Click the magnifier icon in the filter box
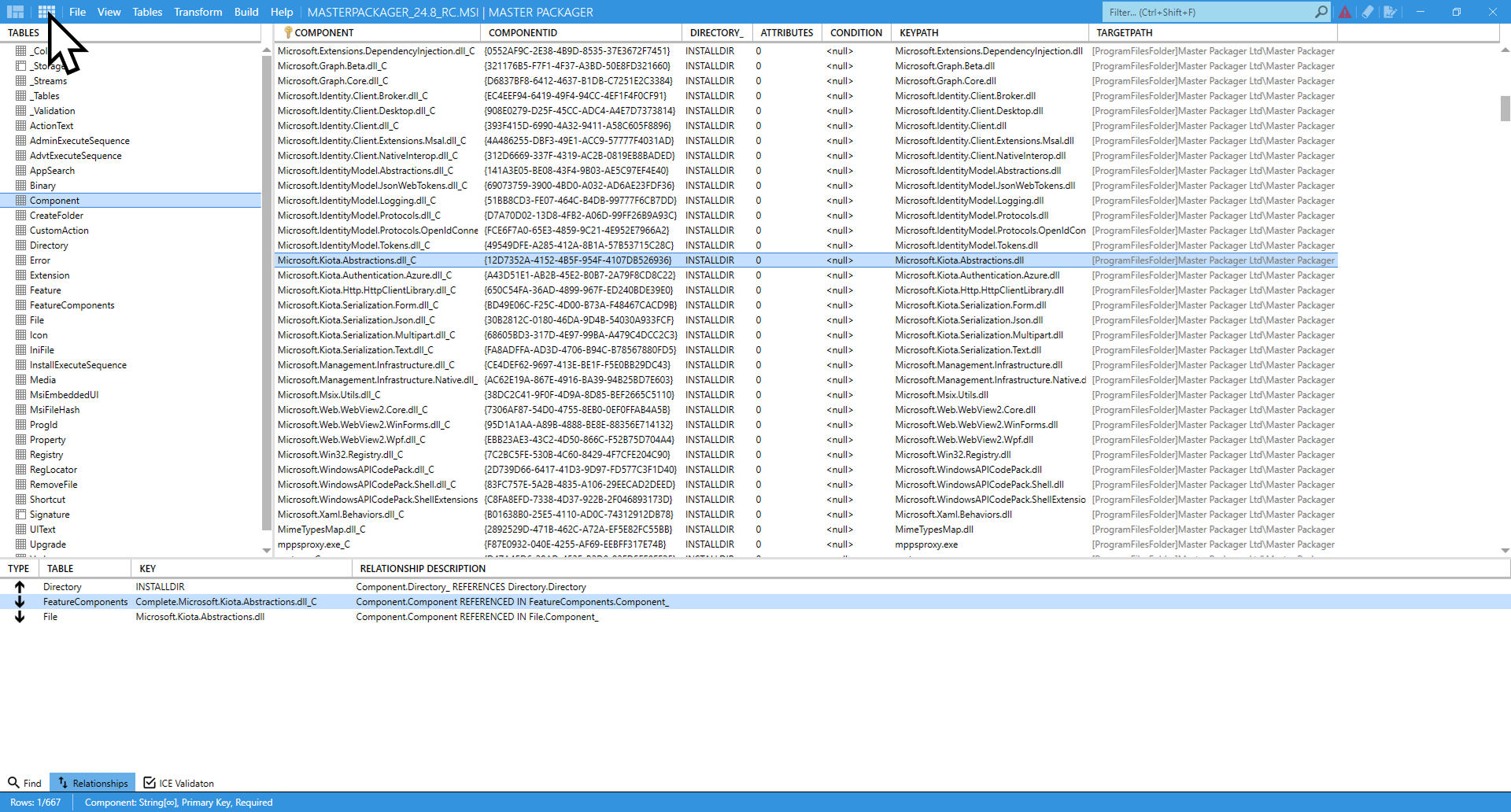 1321,12
